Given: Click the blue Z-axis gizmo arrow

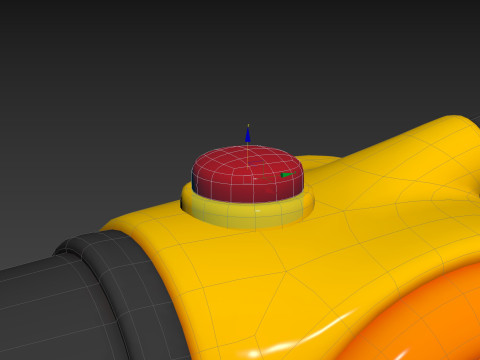Looking at the screenshot, I should 248,135.
